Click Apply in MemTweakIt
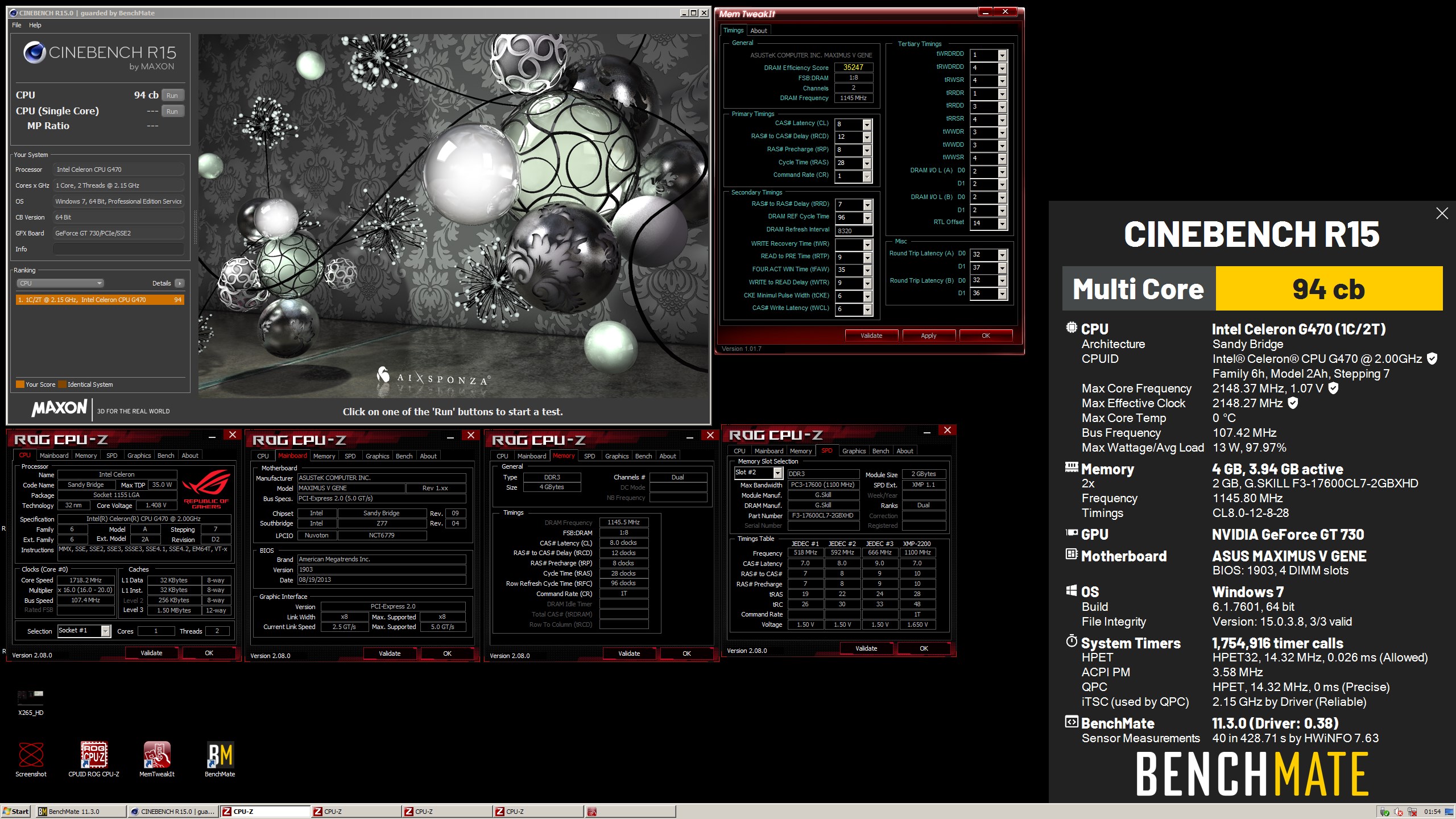 point(928,336)
